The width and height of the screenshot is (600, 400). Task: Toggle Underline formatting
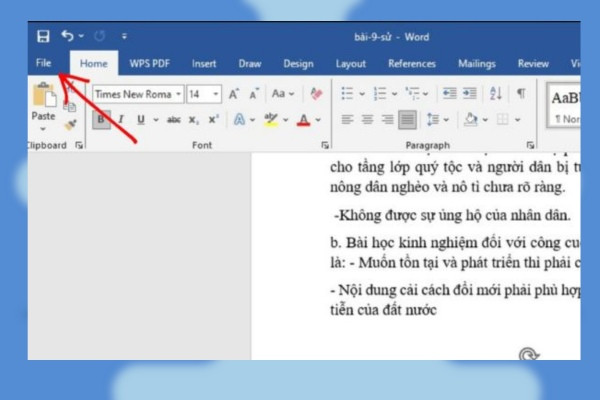click(x=141, y=120)
